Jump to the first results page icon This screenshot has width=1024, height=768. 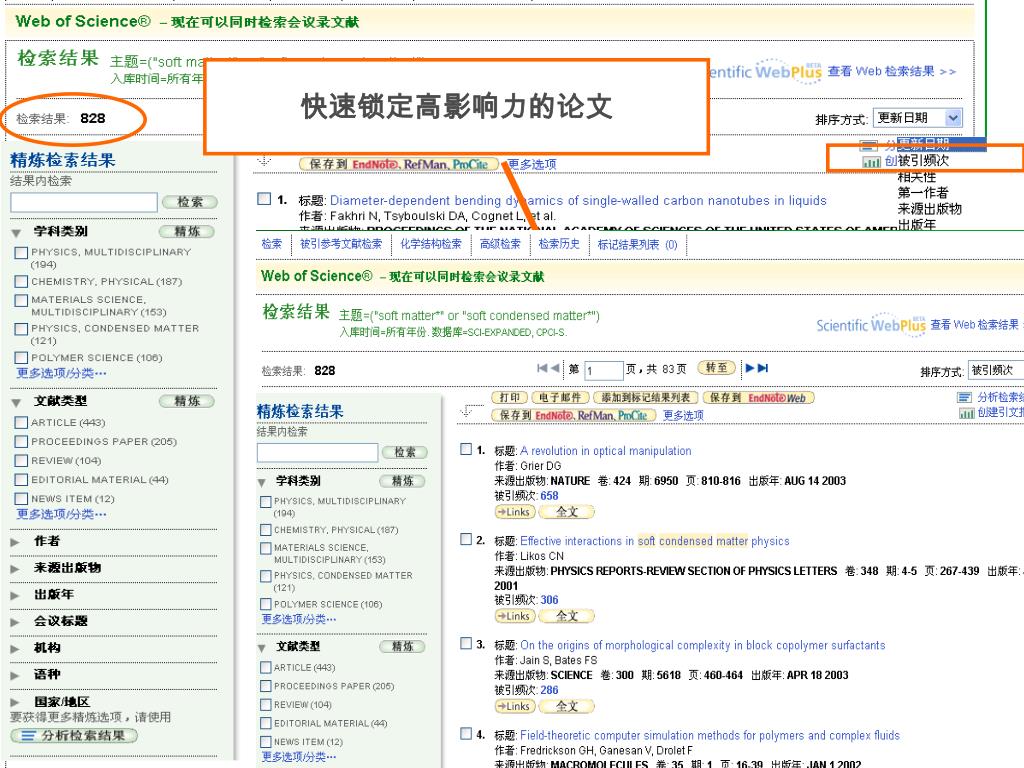pos(541,369)
